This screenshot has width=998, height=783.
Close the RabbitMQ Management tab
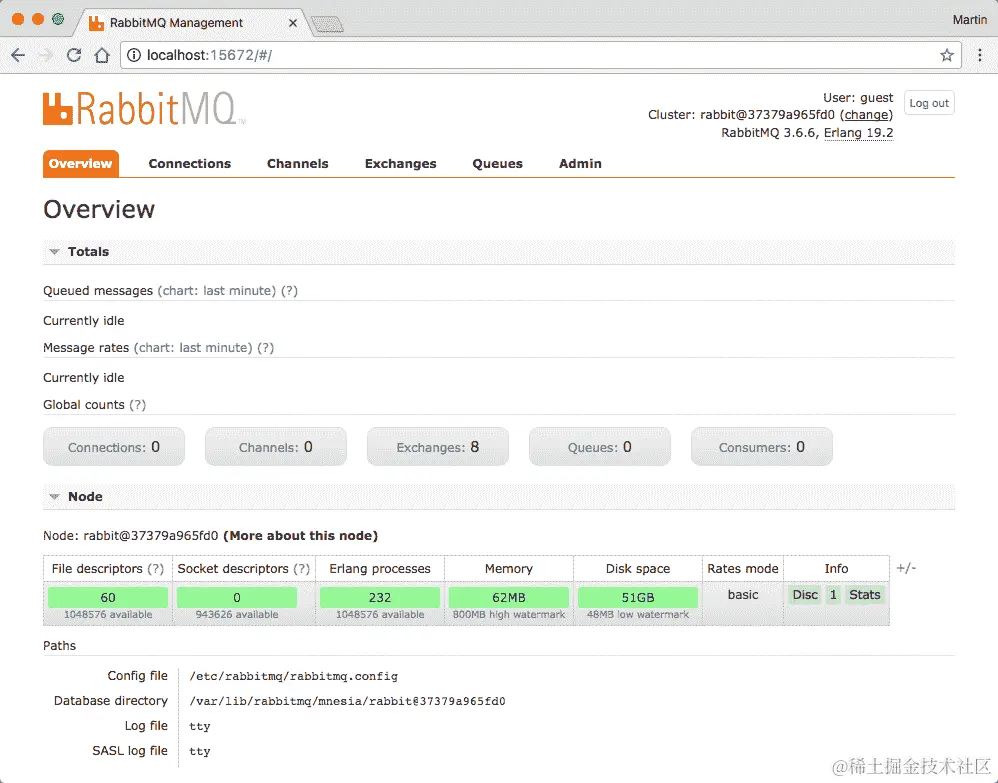tap(293, 23)
